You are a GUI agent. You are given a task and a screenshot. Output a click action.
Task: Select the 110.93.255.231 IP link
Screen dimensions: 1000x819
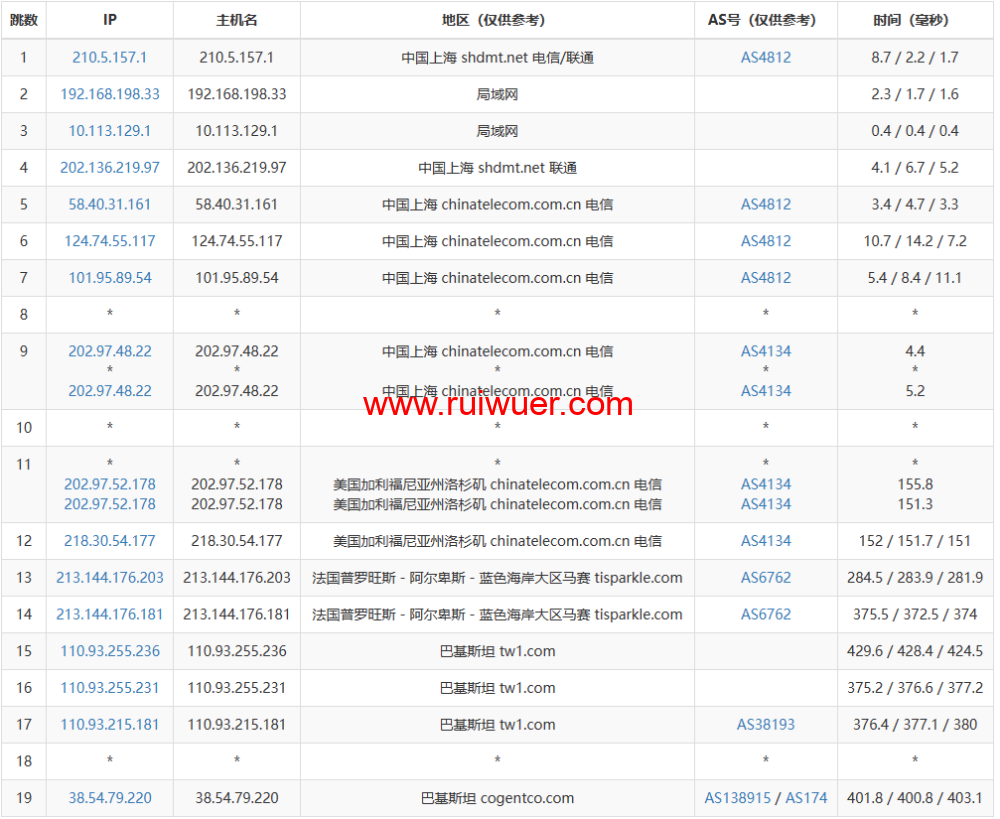109,688
